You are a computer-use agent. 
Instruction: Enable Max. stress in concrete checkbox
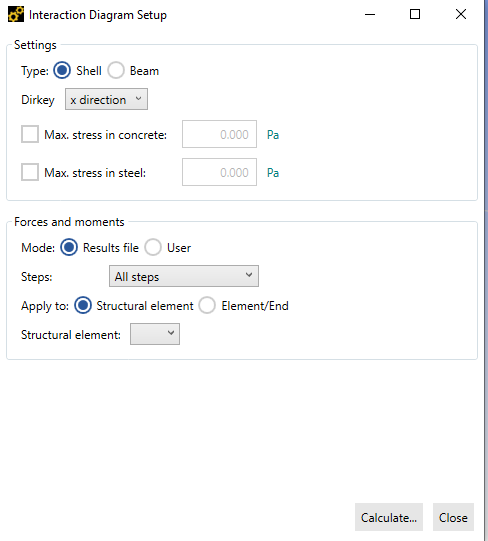(30, 134)
